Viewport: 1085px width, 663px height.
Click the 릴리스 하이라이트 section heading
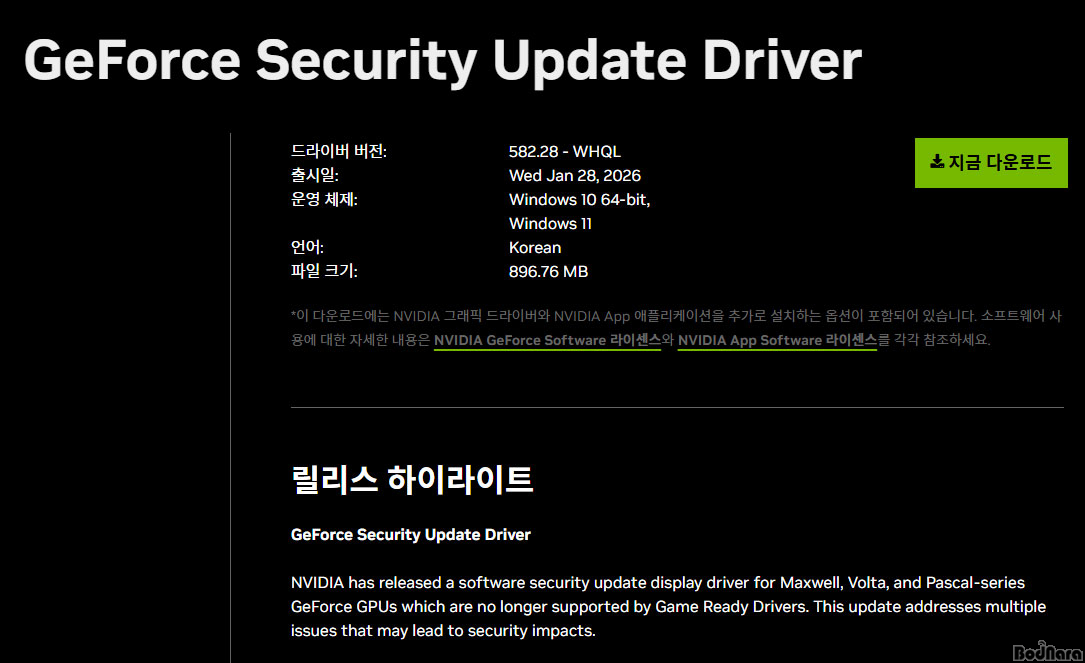[412, 480]
